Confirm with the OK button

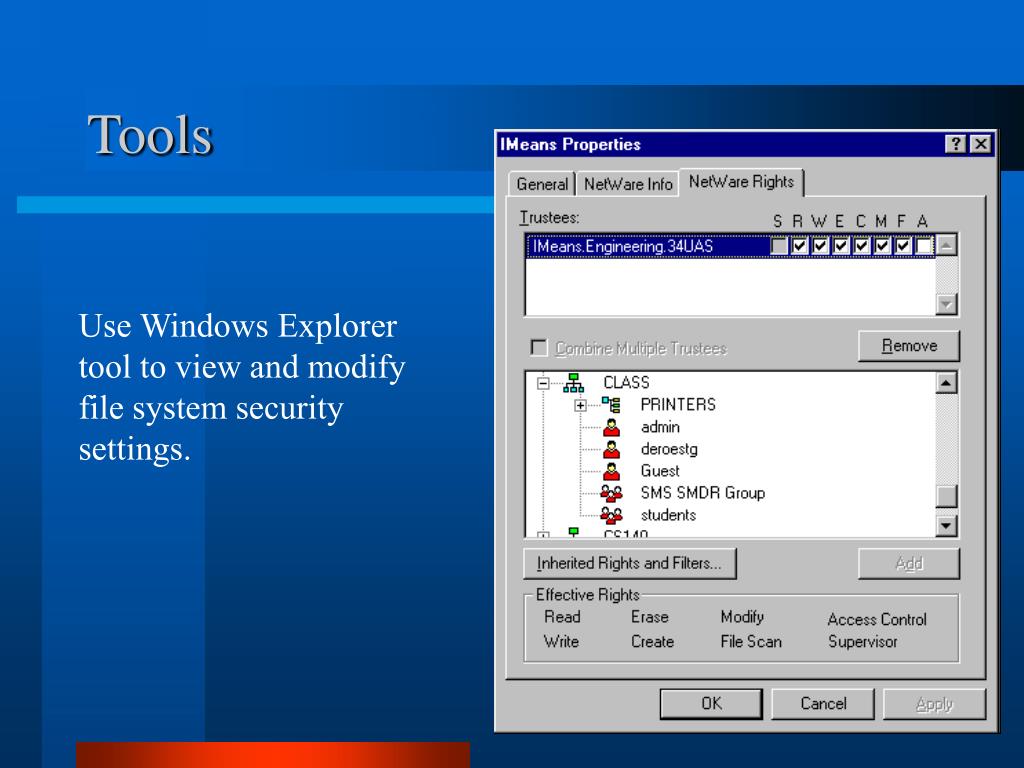(711, 703)
